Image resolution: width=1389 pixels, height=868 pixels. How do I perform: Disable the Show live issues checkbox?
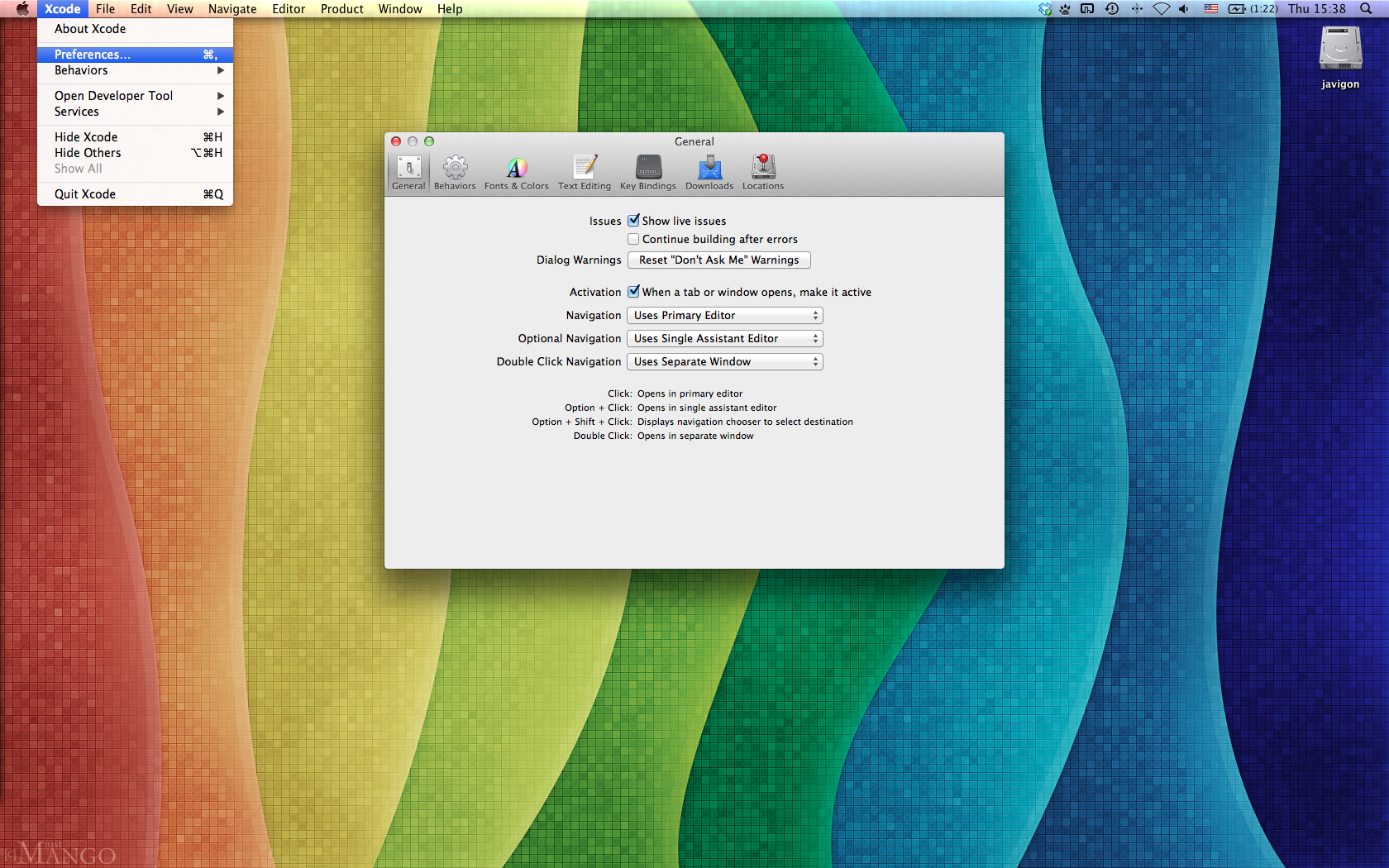(x=633, y=221)
